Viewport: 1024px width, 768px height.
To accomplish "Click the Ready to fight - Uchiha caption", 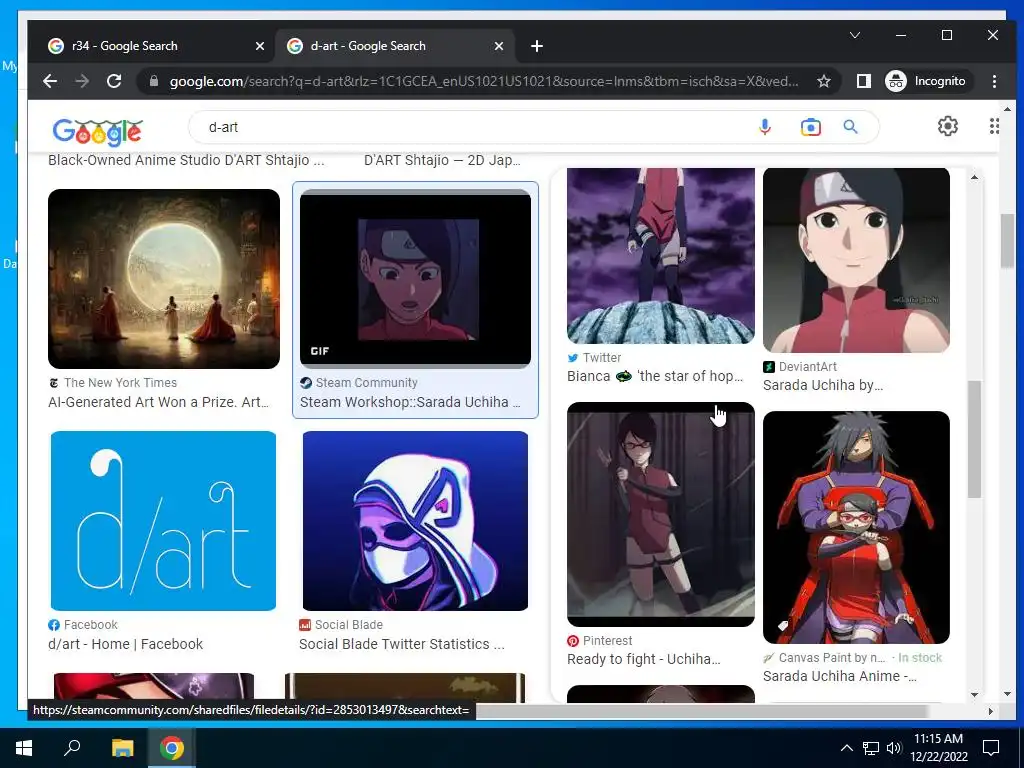I will (643, 659).
